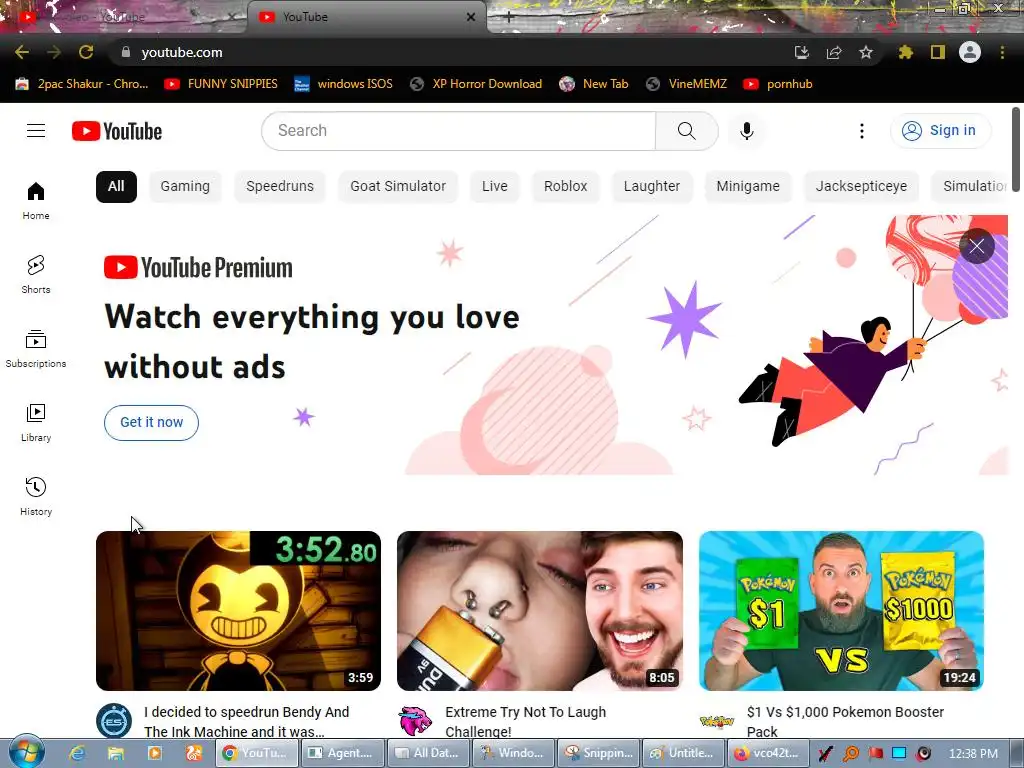Open 'I decided to speedrun Bendy' title
The image size is (1024, 768).
click(247, 722)
